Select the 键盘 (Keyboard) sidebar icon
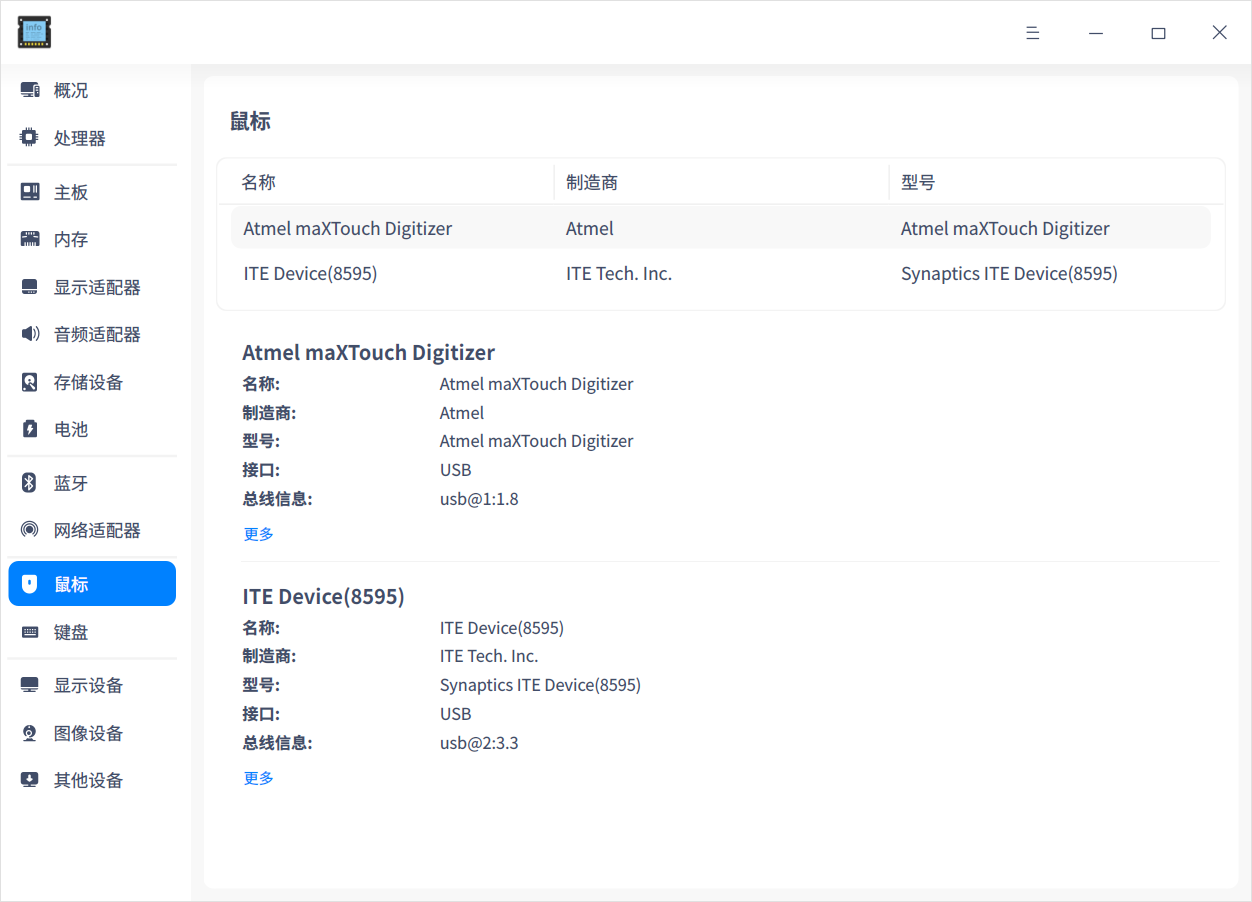Image resolution: width=1252 pixels, height=902 pixels. 28,631
